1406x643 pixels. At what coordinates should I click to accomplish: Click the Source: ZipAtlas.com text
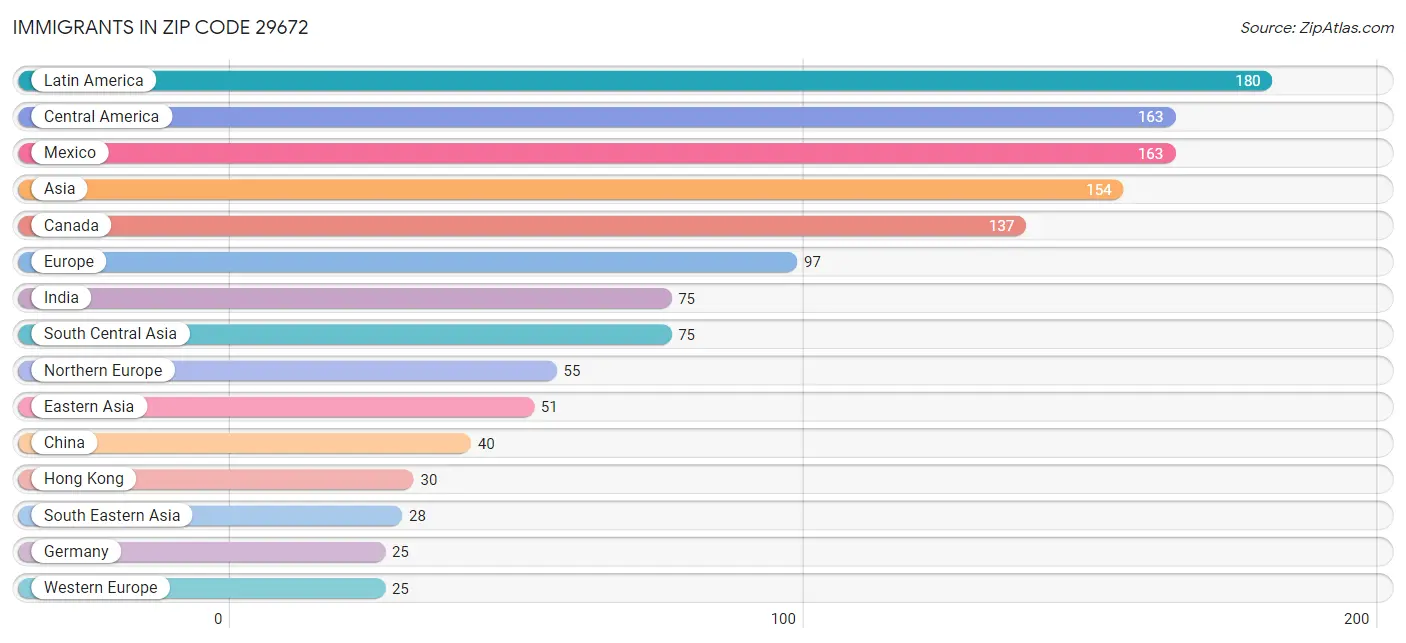[x=1317, y=28]
